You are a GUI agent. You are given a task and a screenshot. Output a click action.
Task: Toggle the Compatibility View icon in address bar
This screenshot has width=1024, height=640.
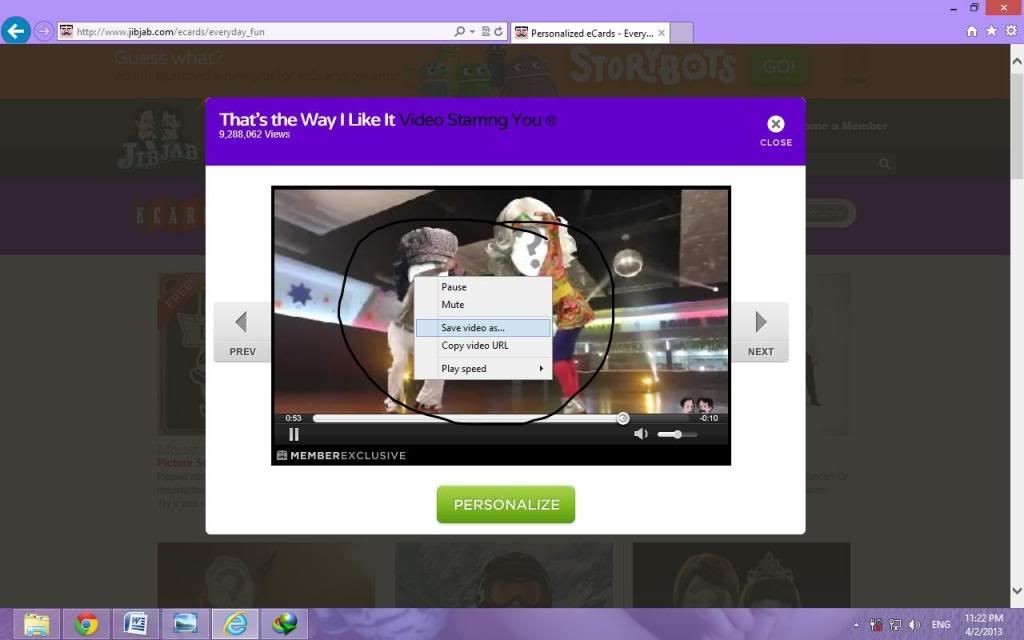point(485,31)
